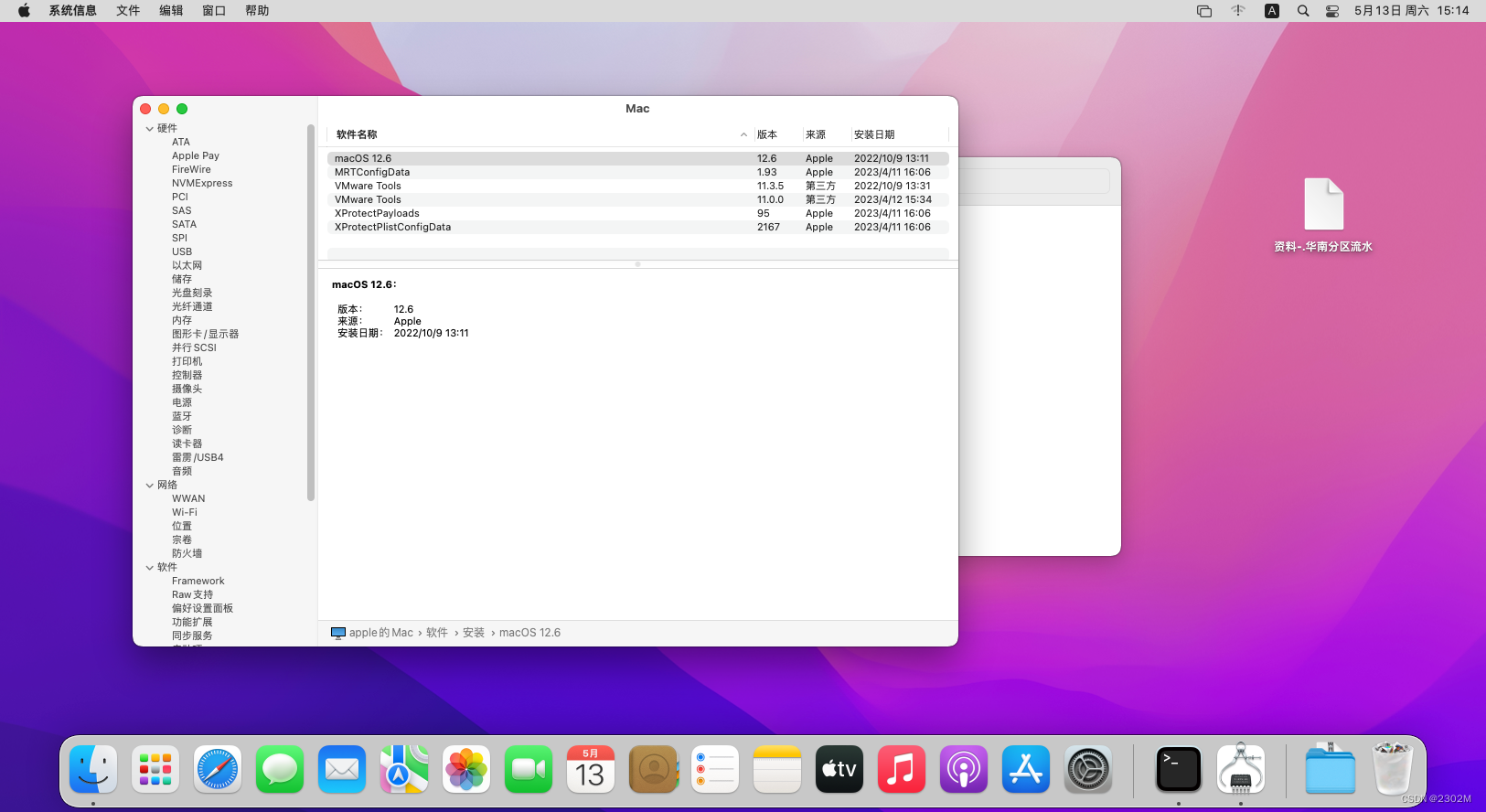This screenshot has height=812, width=1486.
Task: Select XProtectPlistConfigData row
Action: (637, 227)
